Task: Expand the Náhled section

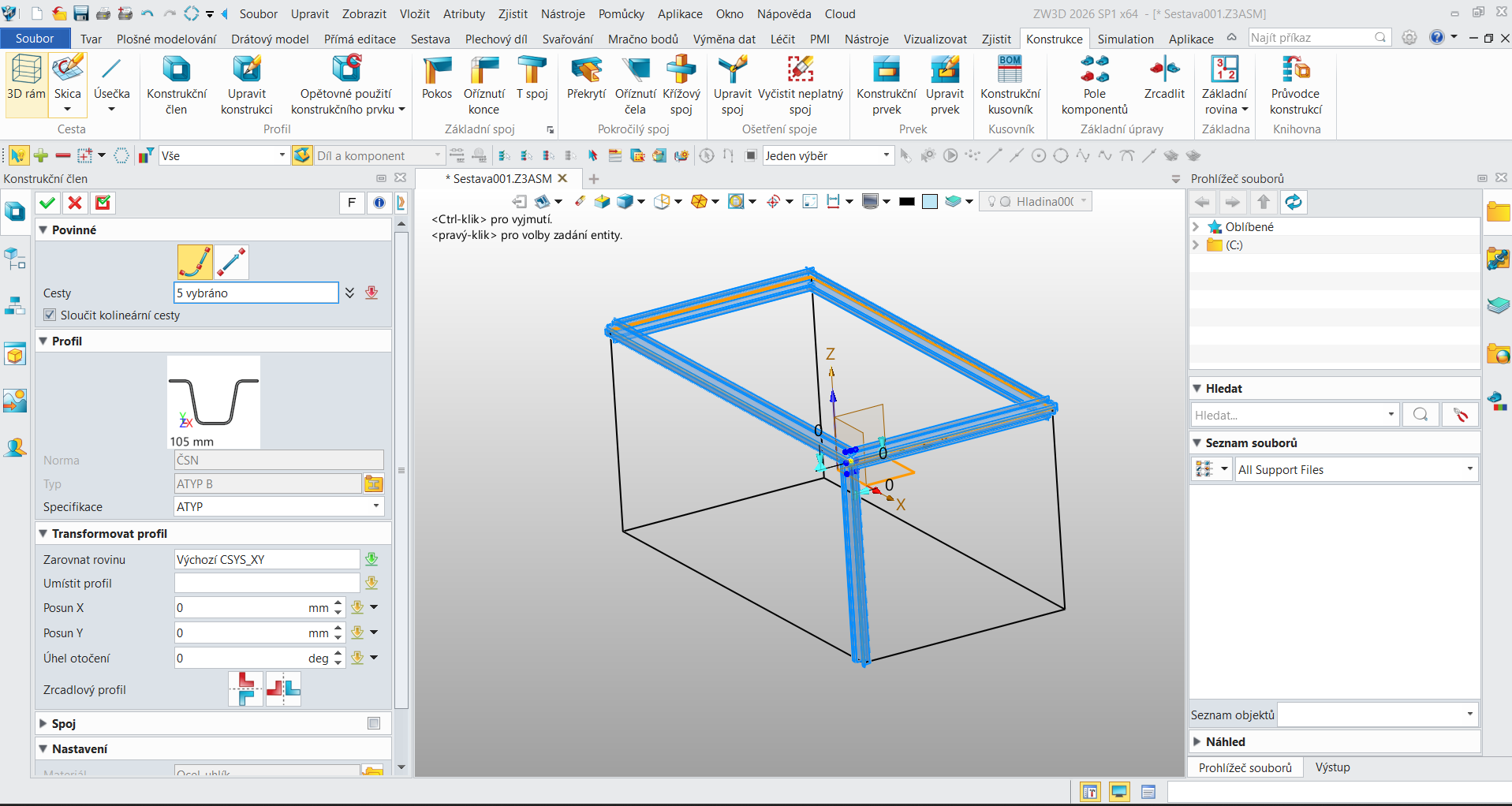Action: (1197, 741)
